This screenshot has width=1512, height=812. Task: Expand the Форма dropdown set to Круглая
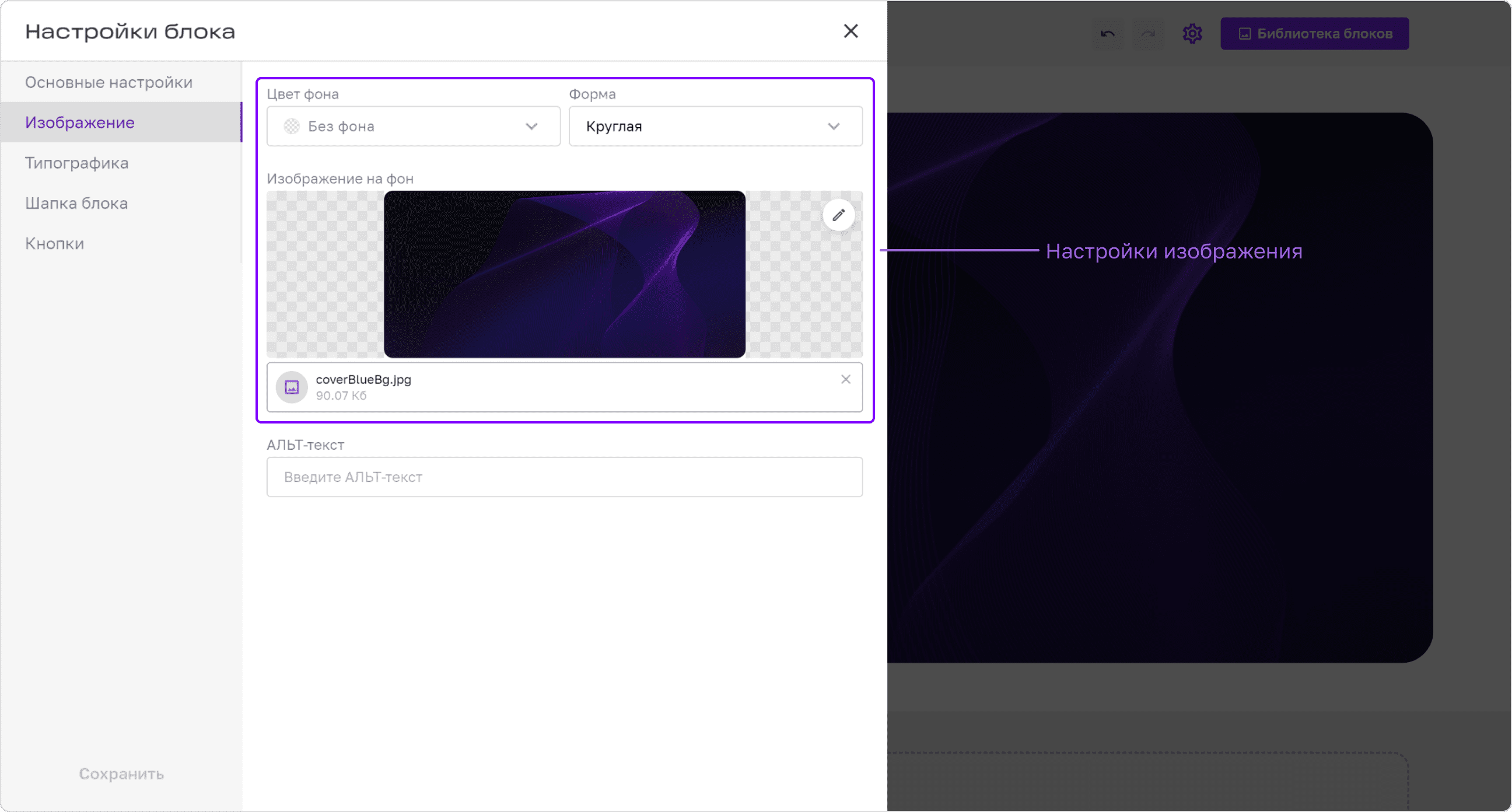(716, 126)
